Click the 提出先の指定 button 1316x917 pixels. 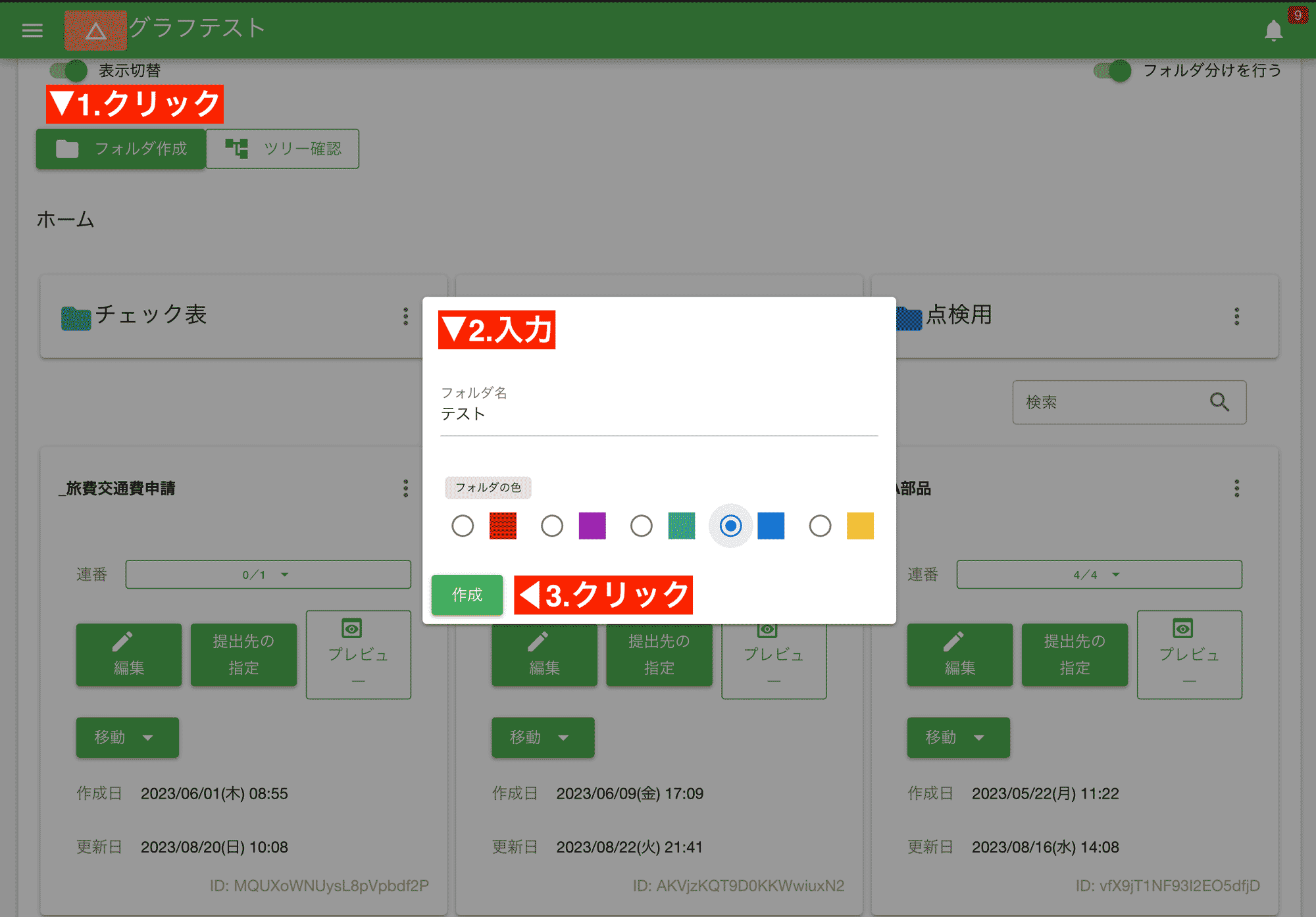click(243, 655)
